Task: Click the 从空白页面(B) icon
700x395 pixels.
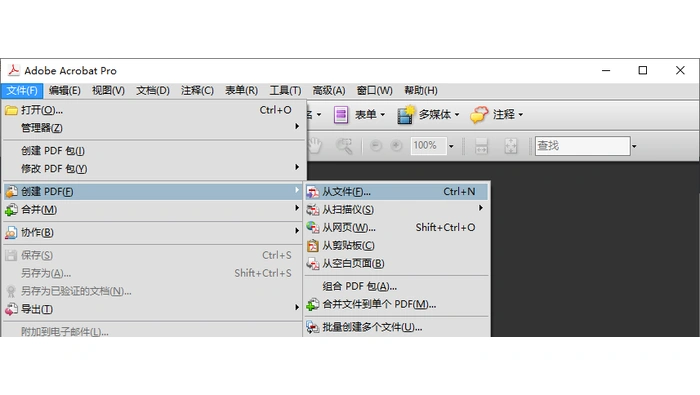Action: [312, 264]
